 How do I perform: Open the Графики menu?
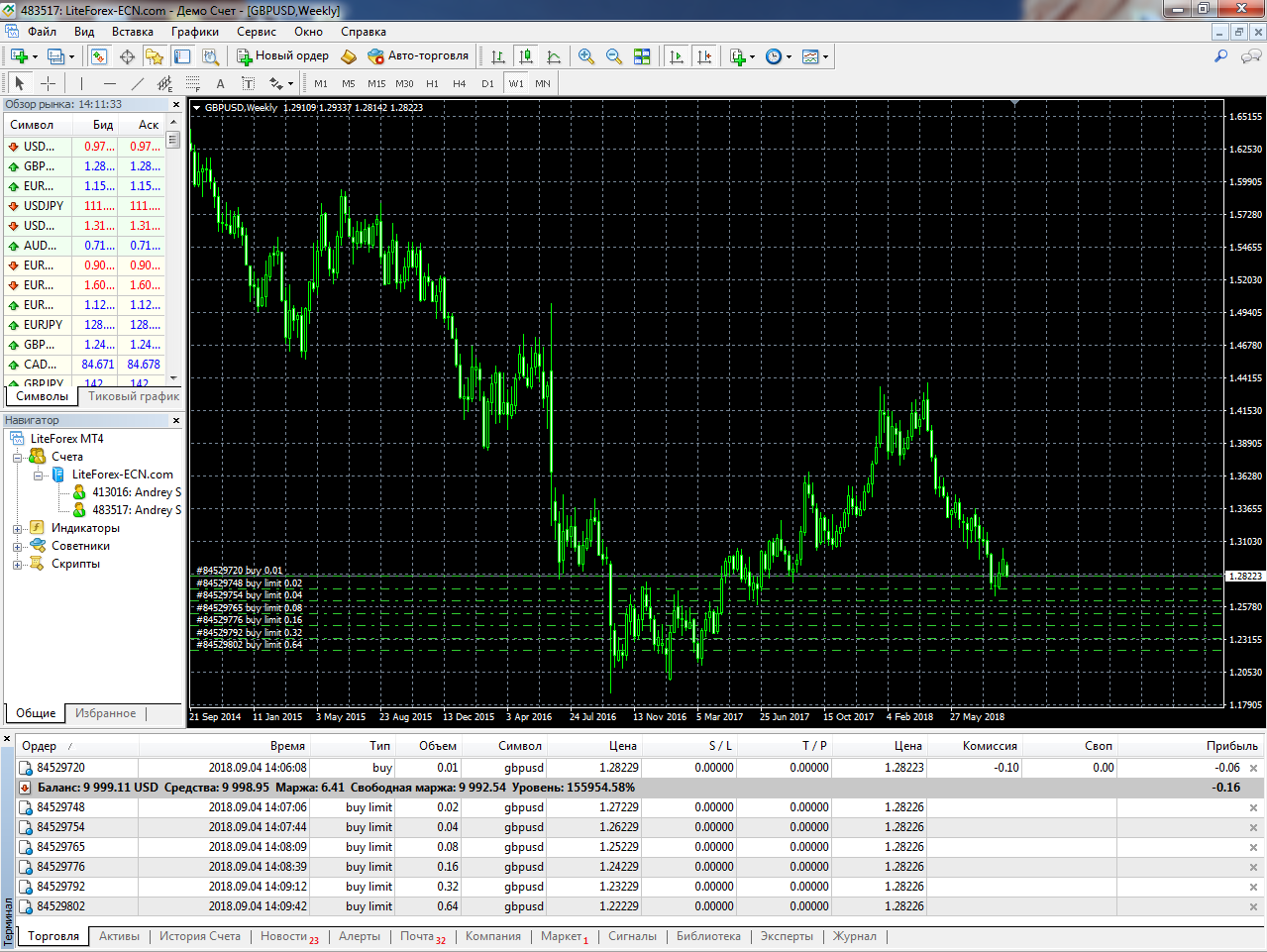click(x=194, y=32)
